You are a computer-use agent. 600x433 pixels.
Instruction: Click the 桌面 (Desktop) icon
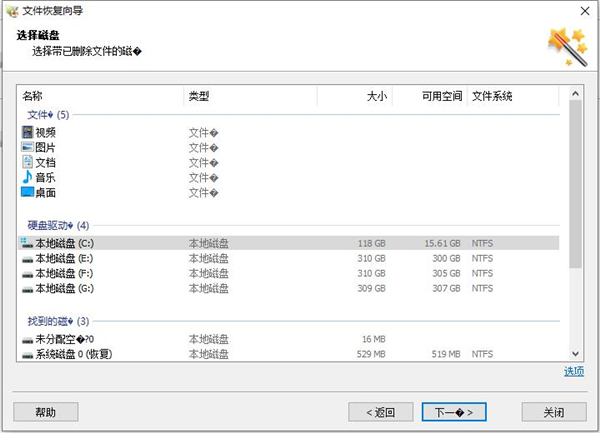(27, 192)
